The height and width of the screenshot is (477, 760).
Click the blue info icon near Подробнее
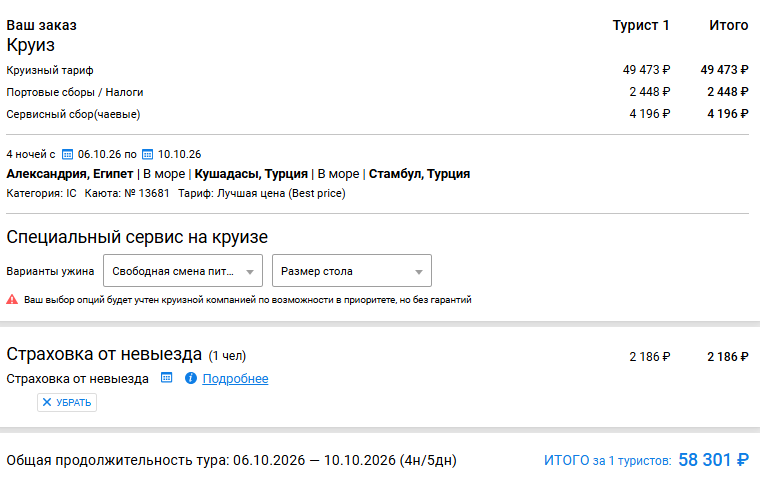click(191, 378)
